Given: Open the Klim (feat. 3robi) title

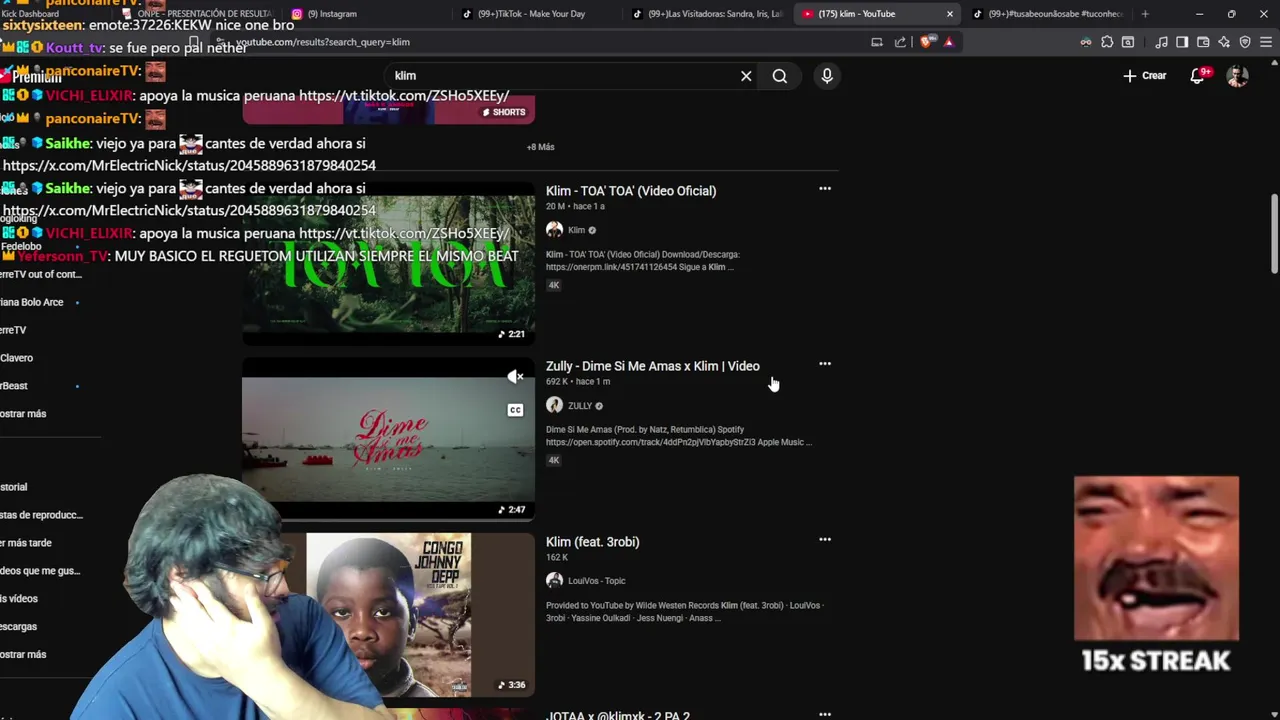Looking at the screenshot, I should pos(593,542).
